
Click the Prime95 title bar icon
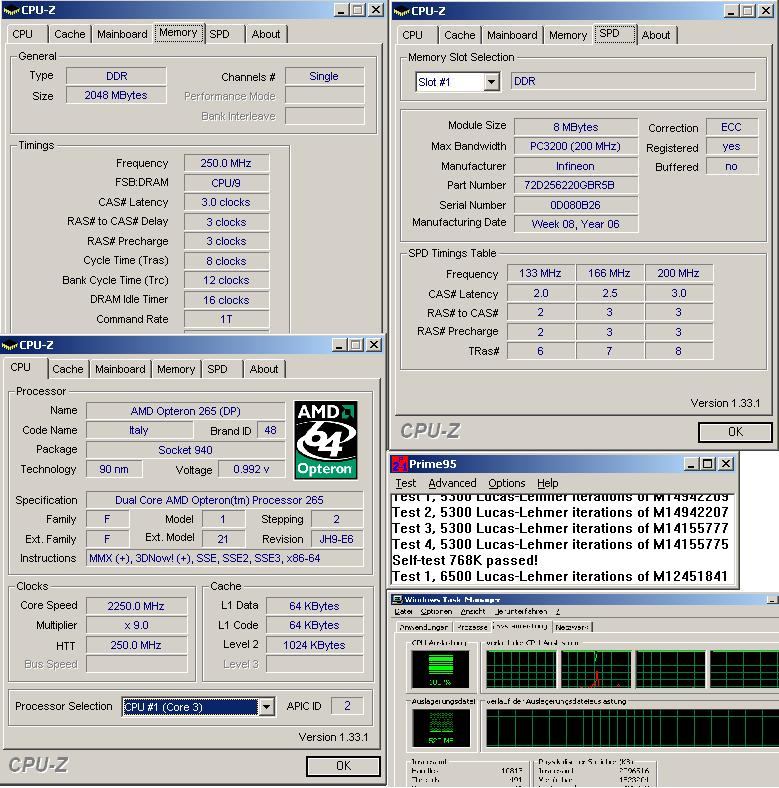coord(400,464)
